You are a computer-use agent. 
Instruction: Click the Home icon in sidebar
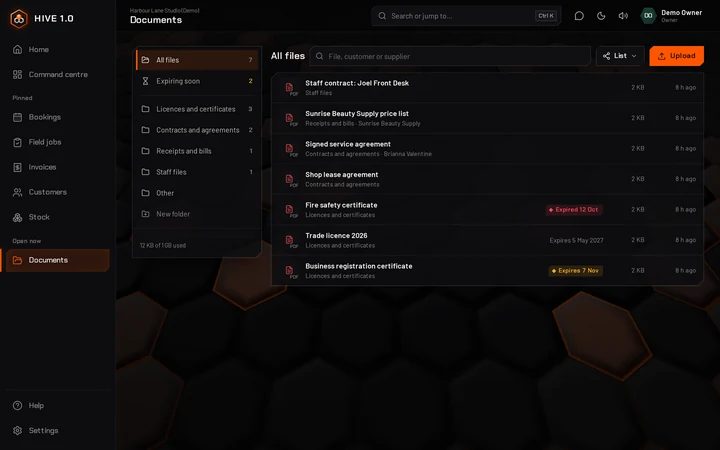click(17, 50)
